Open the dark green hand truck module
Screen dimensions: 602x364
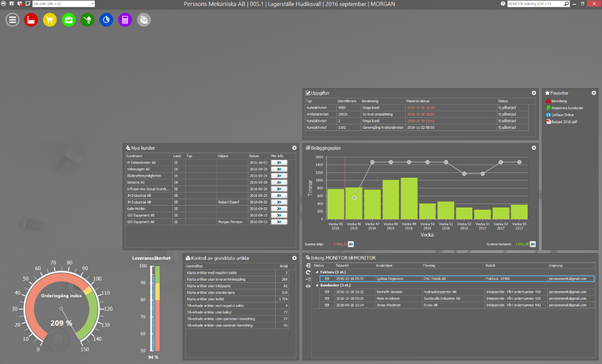(x=88, y=20)
